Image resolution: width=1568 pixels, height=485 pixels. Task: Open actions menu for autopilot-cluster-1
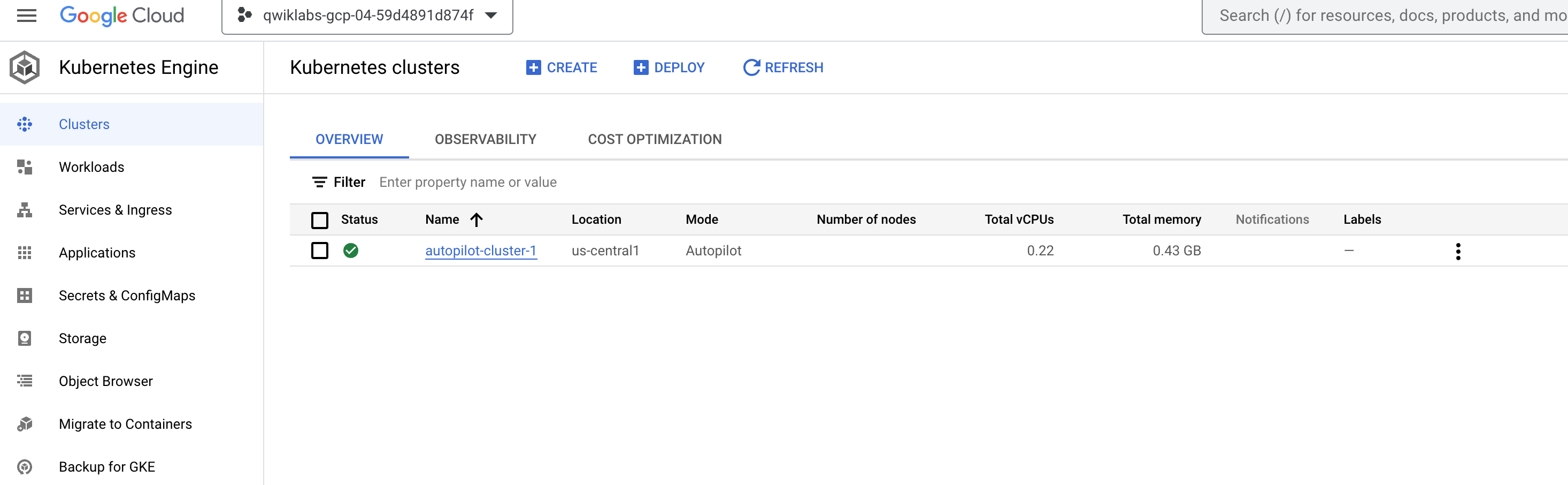[1458, 251]
